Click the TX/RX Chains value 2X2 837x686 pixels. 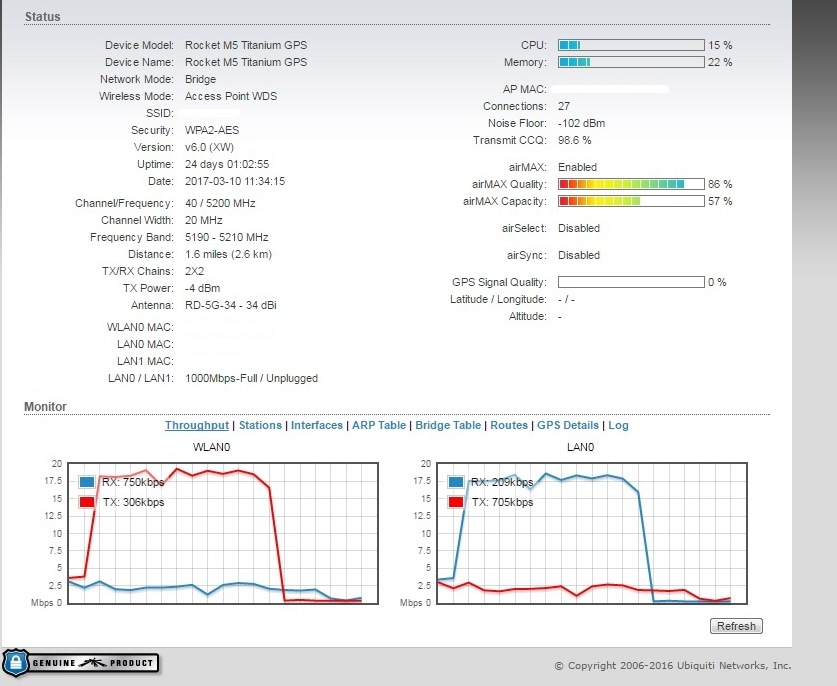point(194,272)
